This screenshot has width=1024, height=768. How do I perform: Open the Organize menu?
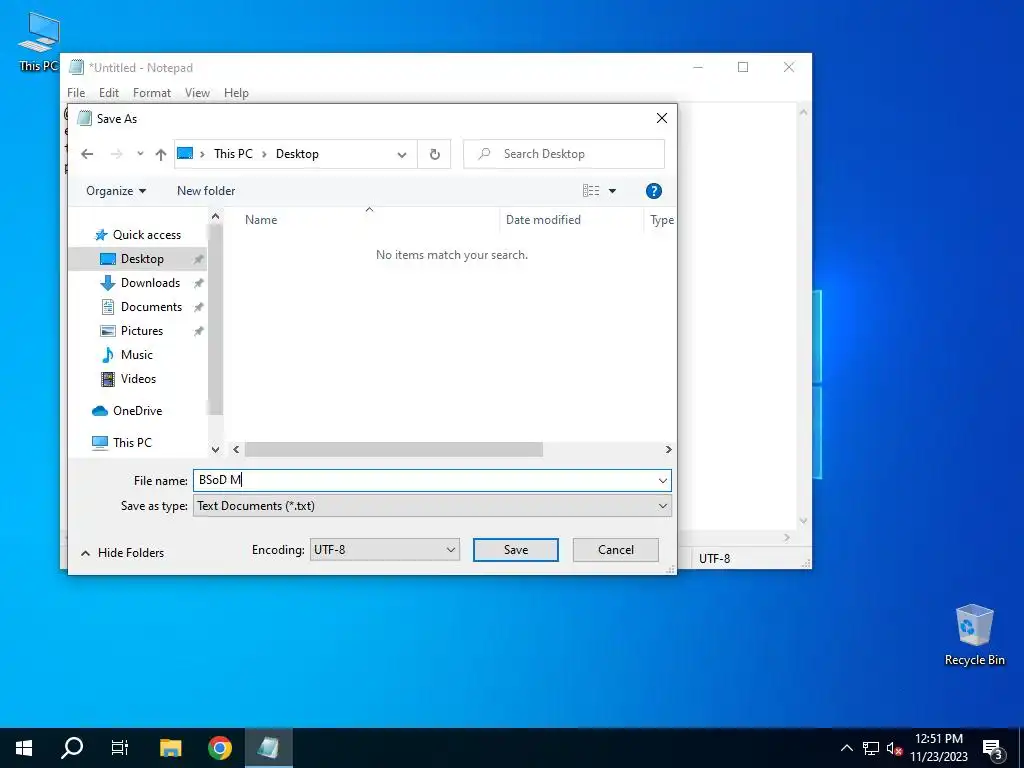coord(116,191)
